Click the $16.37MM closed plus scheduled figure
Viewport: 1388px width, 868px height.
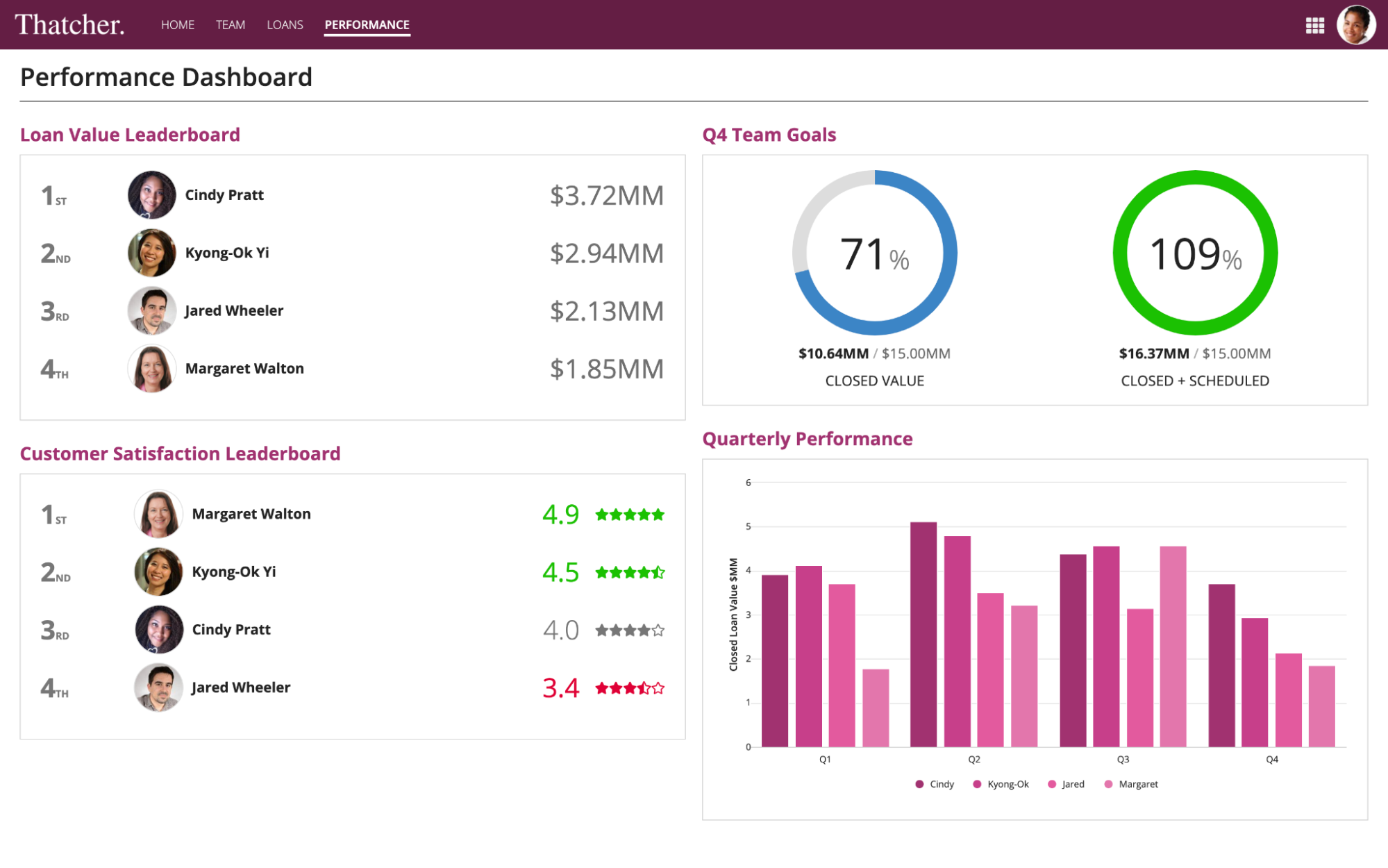click(x=1154, y=353)
